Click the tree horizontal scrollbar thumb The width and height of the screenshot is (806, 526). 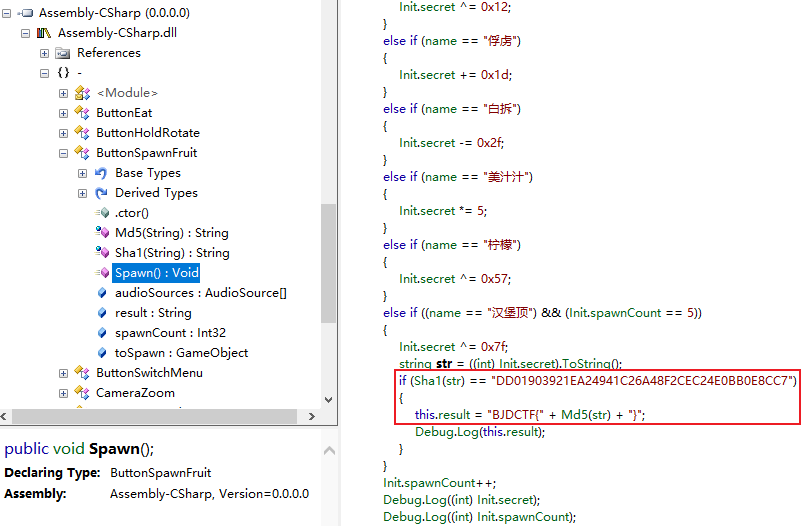tap(154, 416)
